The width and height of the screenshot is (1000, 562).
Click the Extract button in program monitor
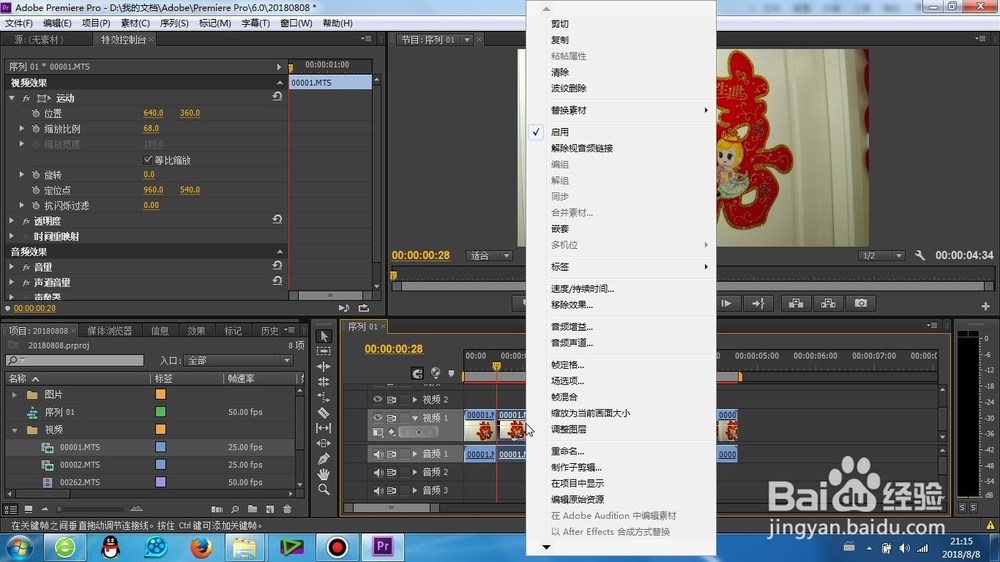[x=828, y=304]
